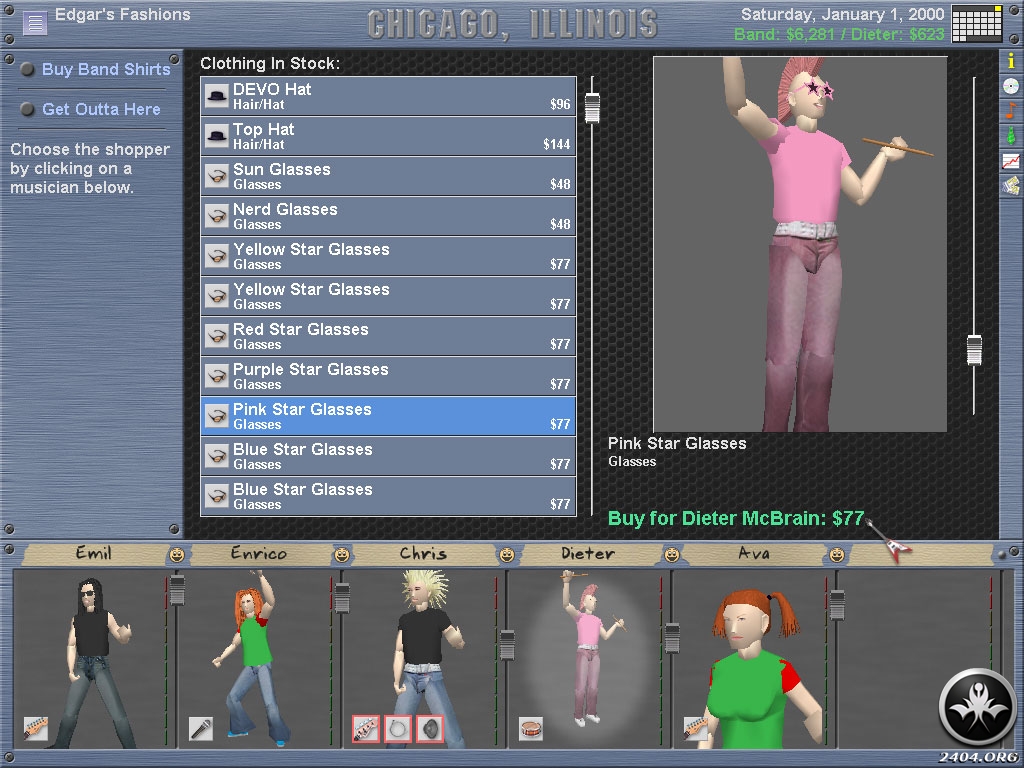The width and height of the screenshot is (1024, 768).
Task: Select Nerd Glasses from the stock list
Action: 388,216
